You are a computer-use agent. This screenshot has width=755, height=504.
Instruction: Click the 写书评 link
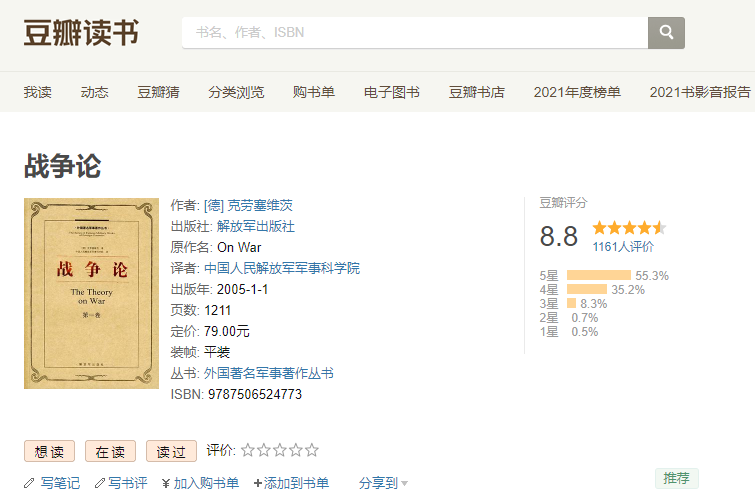[128, 483]
